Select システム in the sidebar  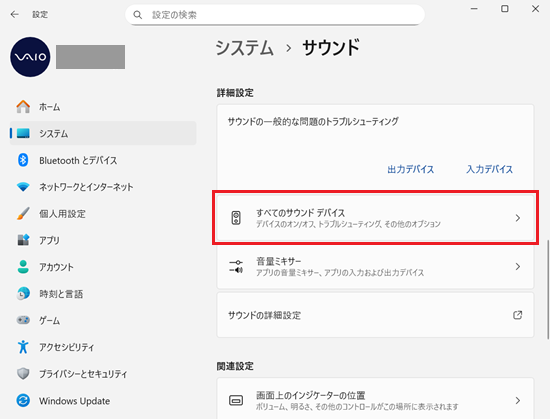pos(103,133)
